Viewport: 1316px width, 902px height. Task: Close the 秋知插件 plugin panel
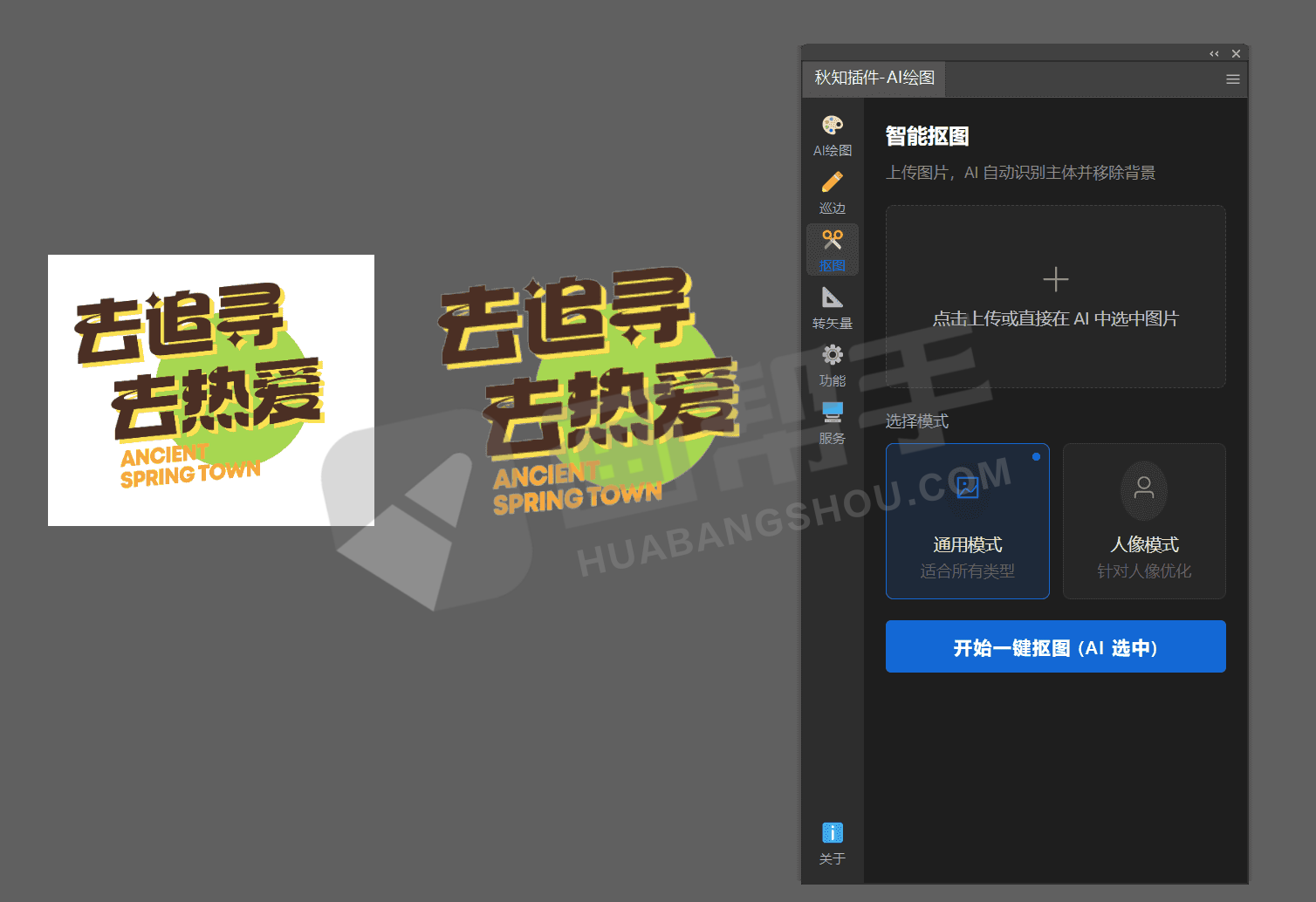click(x=1236, y=54)
